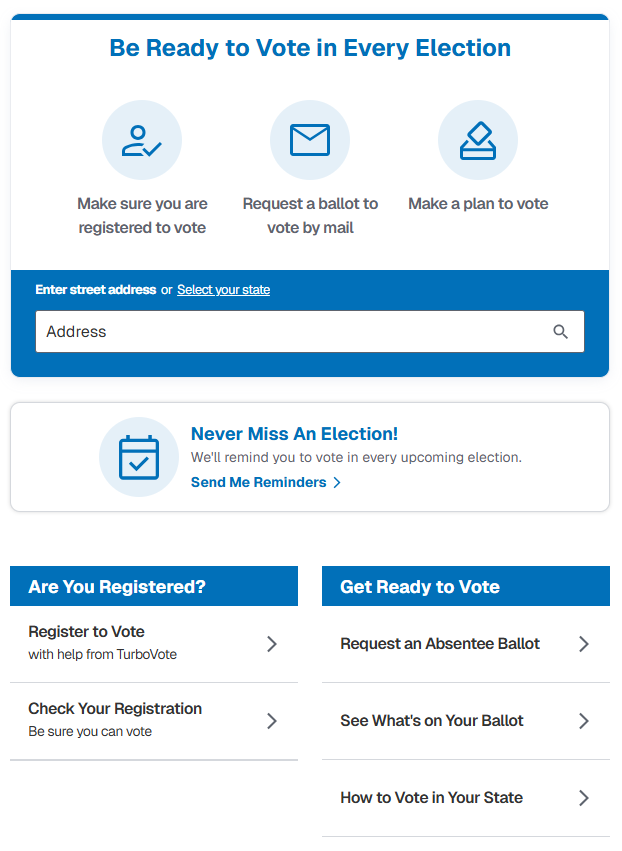Select Check Your Registration item
The width and height of the screenshot is (622, 851).
115,719
